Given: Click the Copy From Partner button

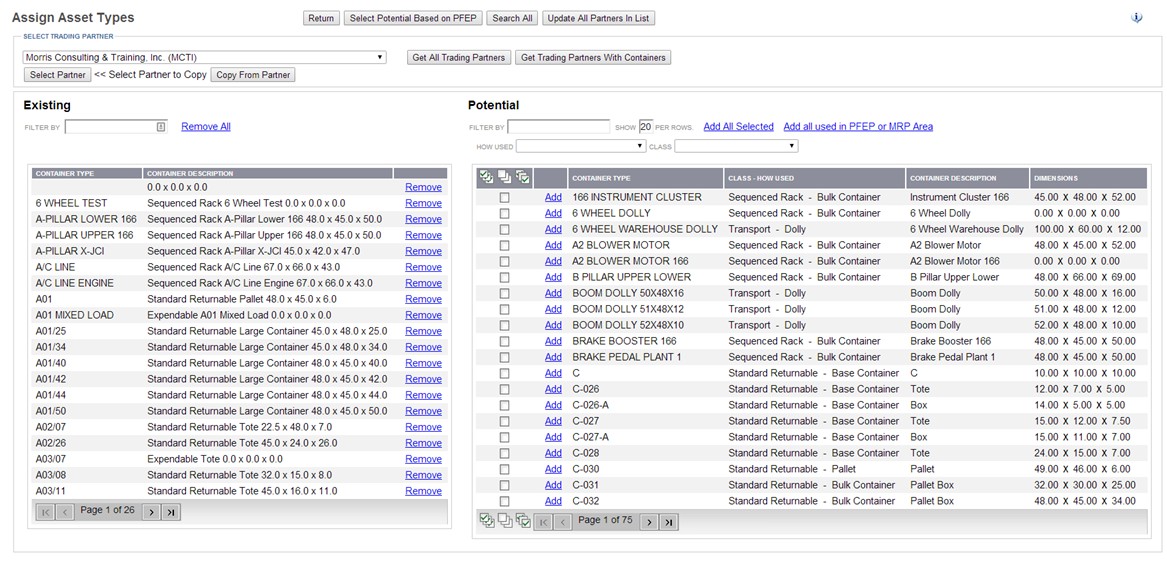Looking at the screenshot, I should pyautogui.click(x=253, y=75).
